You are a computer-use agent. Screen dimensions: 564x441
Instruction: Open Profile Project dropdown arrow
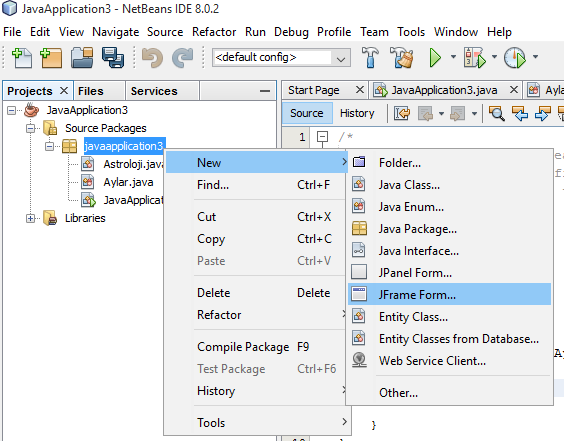click(x=535, y=57)
